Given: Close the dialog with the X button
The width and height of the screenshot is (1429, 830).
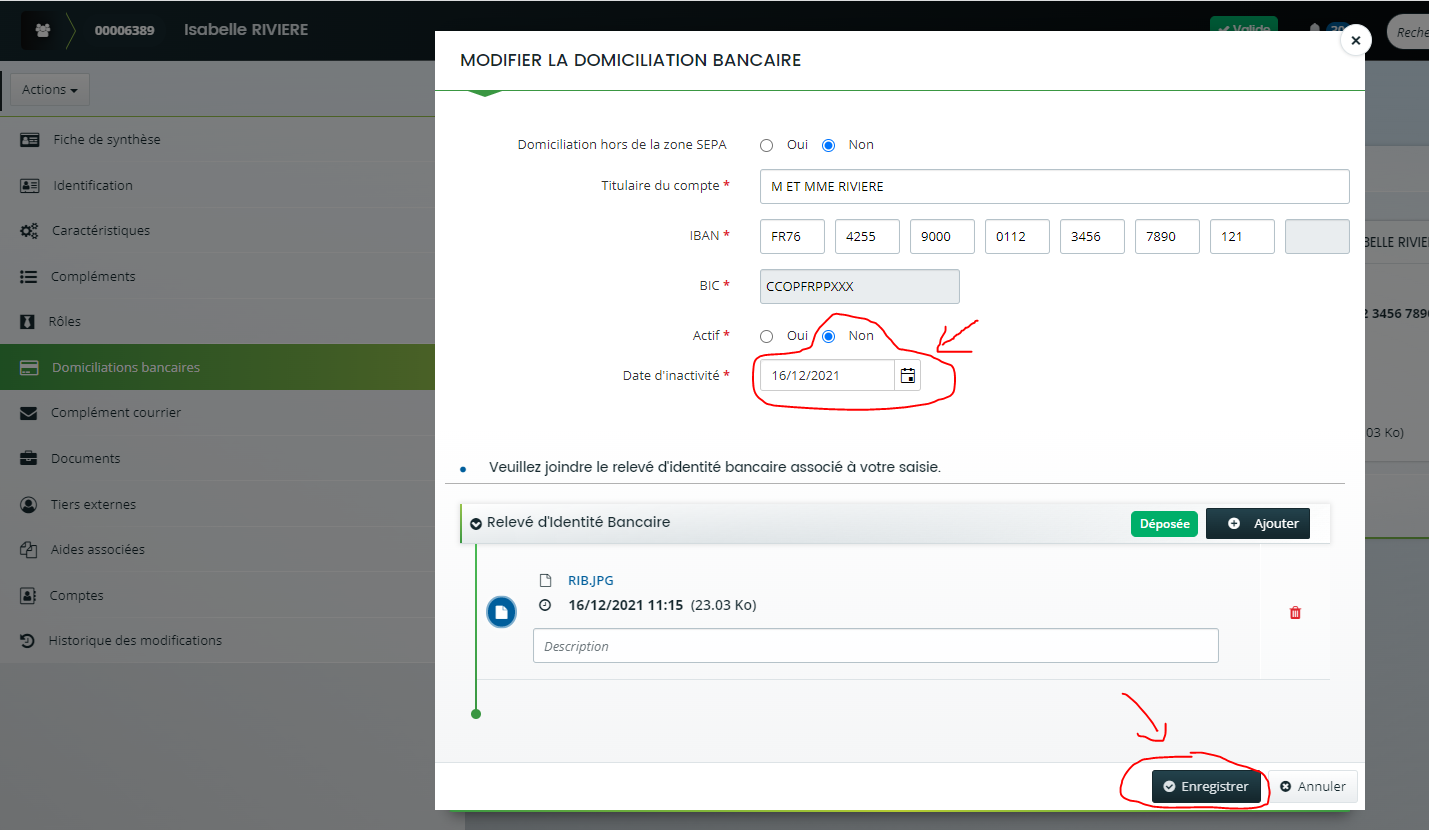Looking at the screenshot, I should (x=1355, y=40).
